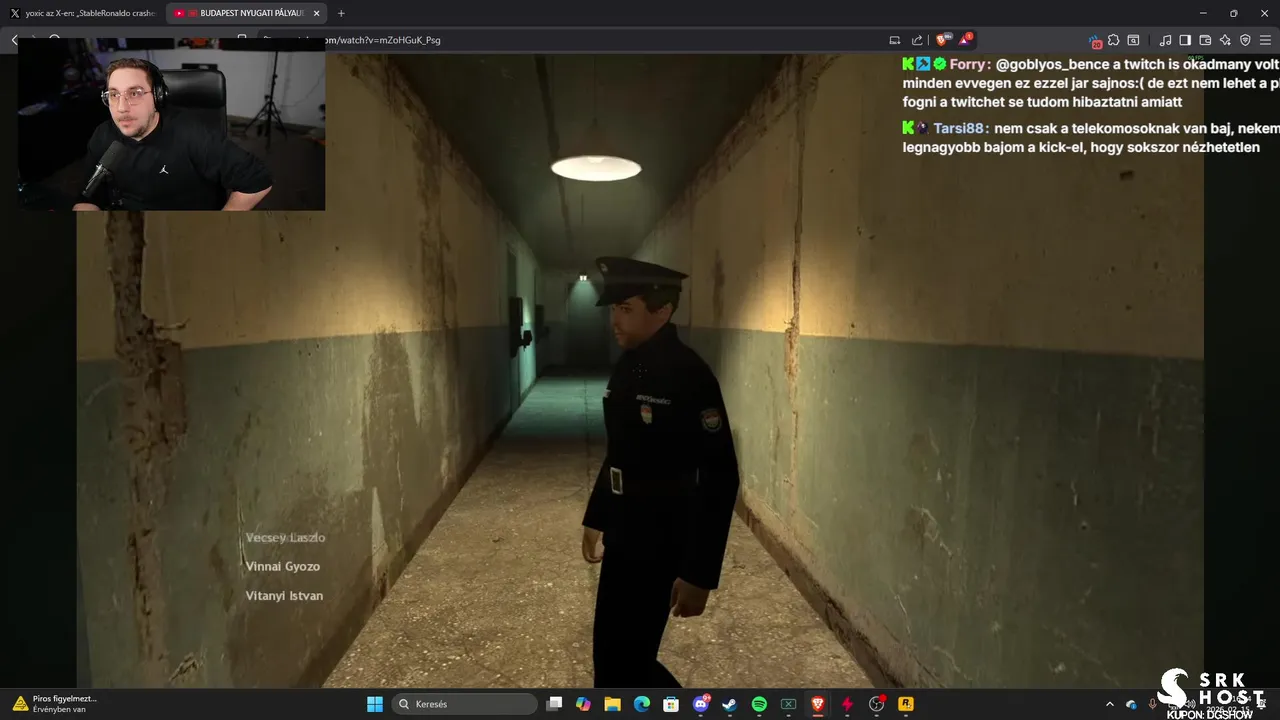Open Spotify from the taskbar
This screenshot has height=720, width=1280.
(x=759, y=704)
